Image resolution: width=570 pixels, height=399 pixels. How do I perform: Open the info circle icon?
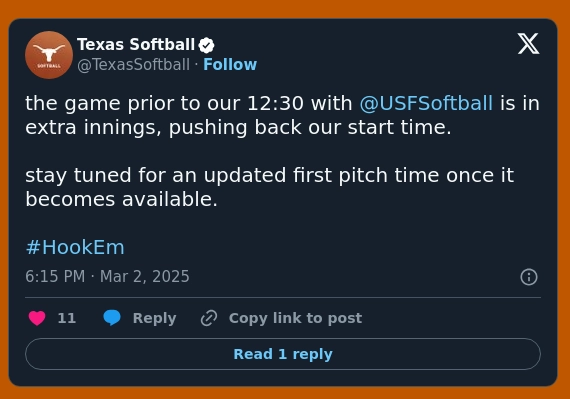pos(529,277)
